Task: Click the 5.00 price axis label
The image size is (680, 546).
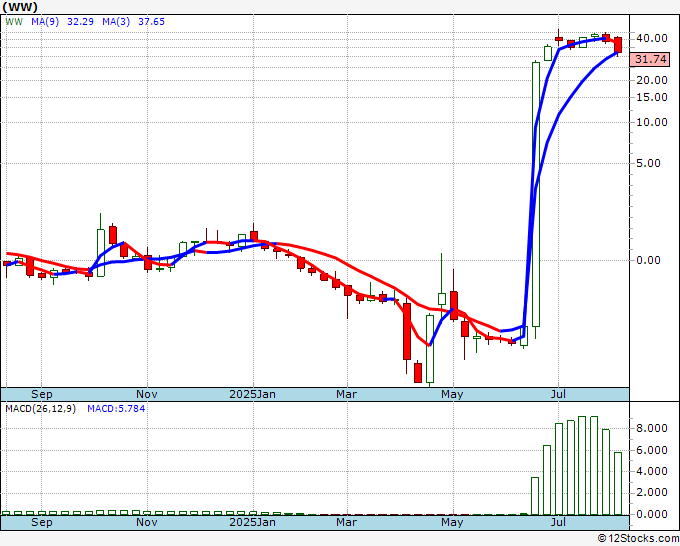Action: pos(648,163)
